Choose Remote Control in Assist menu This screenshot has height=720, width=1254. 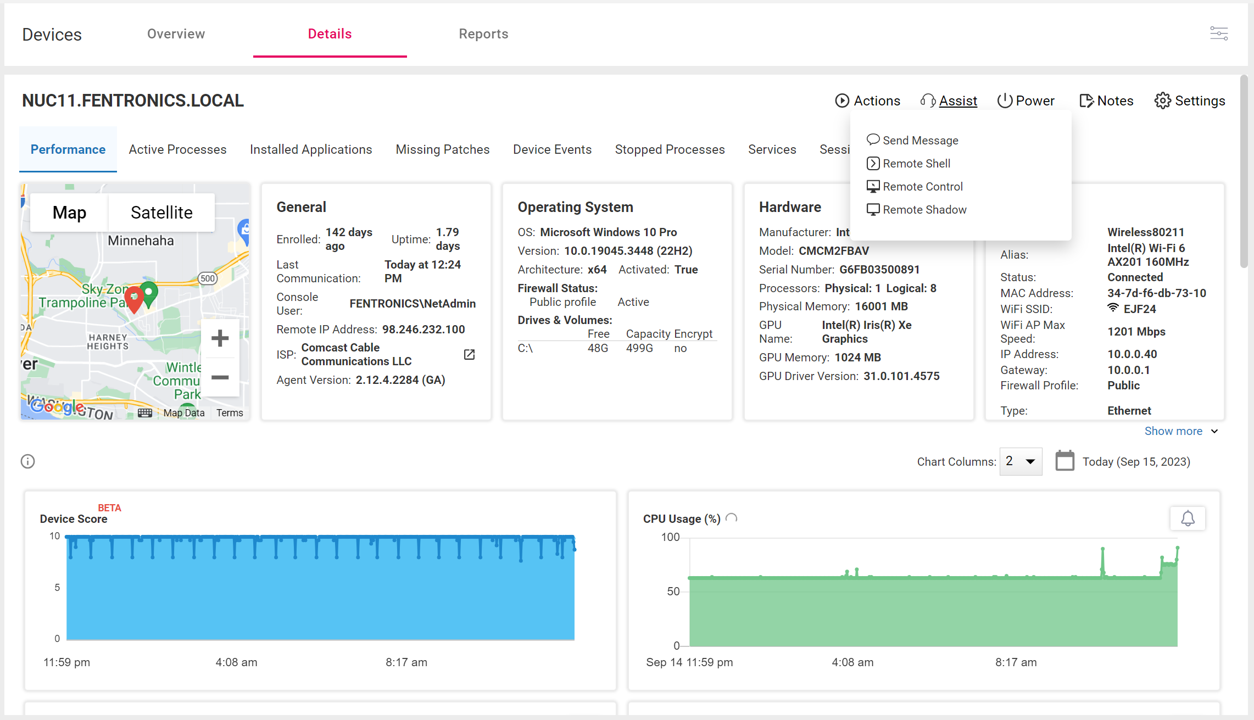point(921,187)
